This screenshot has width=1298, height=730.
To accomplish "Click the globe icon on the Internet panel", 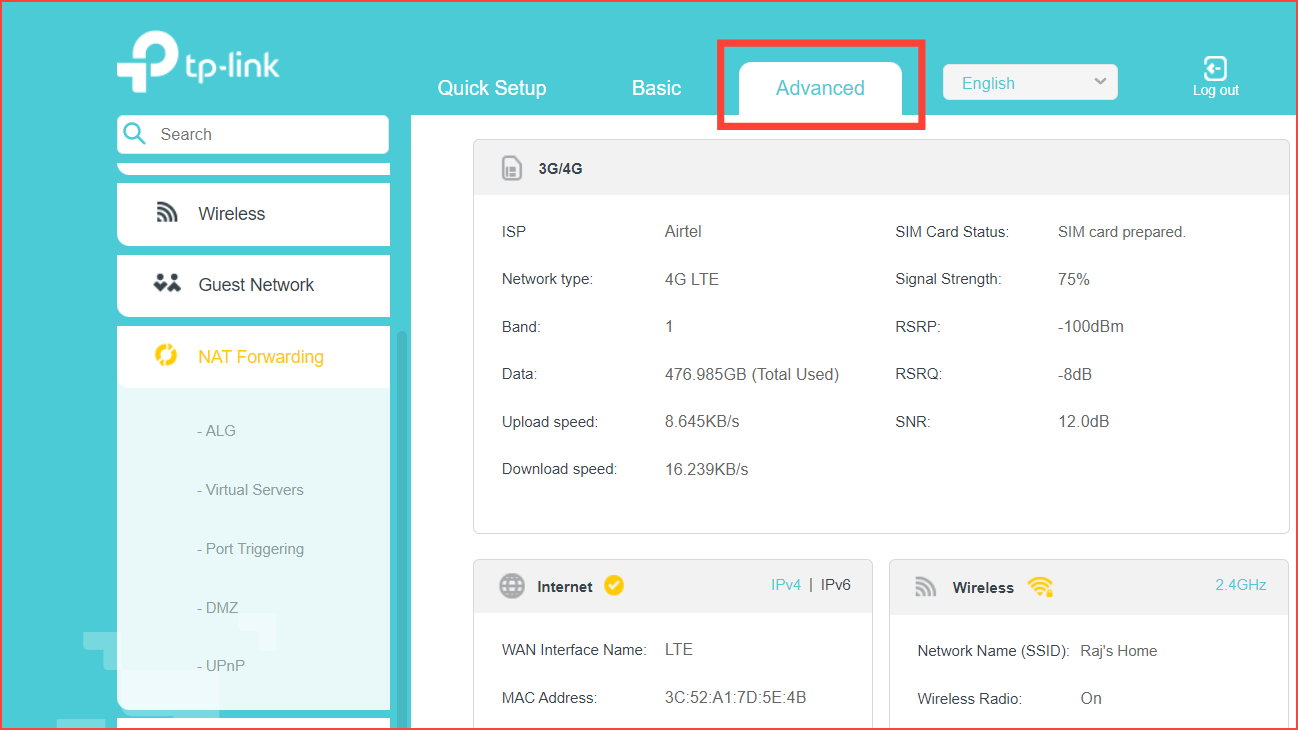I will coord(511,587).
